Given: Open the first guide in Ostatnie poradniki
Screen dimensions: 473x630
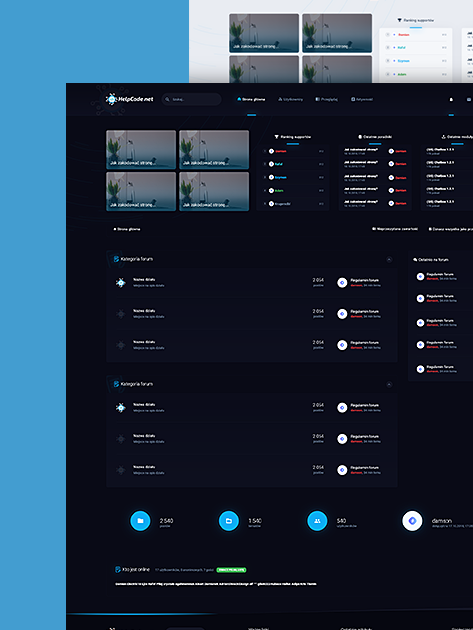Looking at the screenshot, I should tap(361, 151).
